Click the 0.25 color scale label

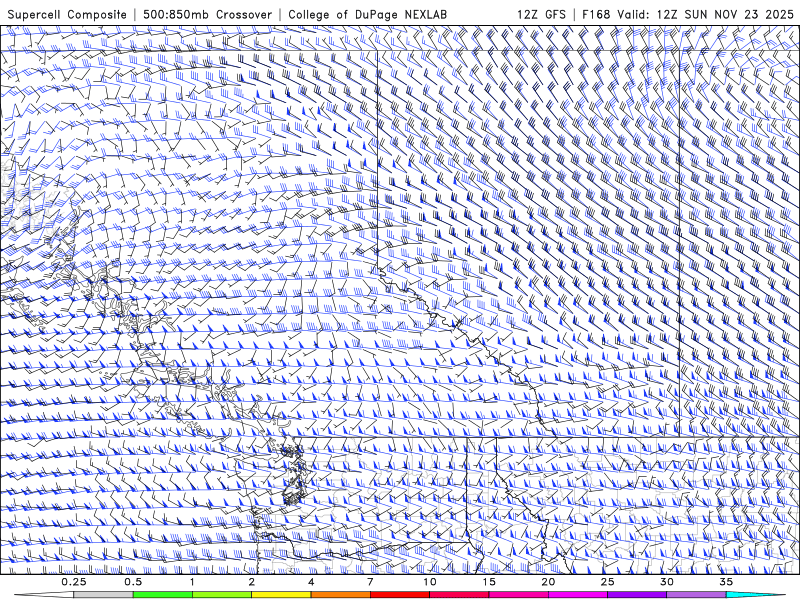74,582
